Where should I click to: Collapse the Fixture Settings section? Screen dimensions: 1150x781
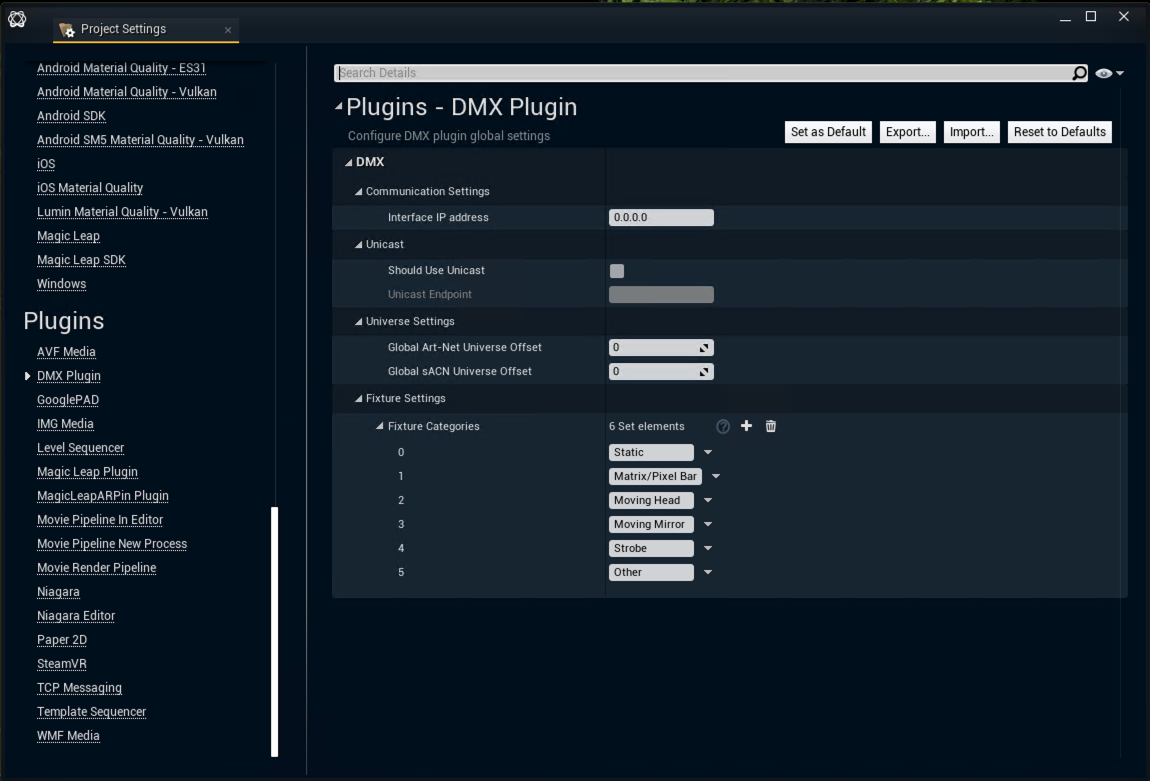pos(360,399)
